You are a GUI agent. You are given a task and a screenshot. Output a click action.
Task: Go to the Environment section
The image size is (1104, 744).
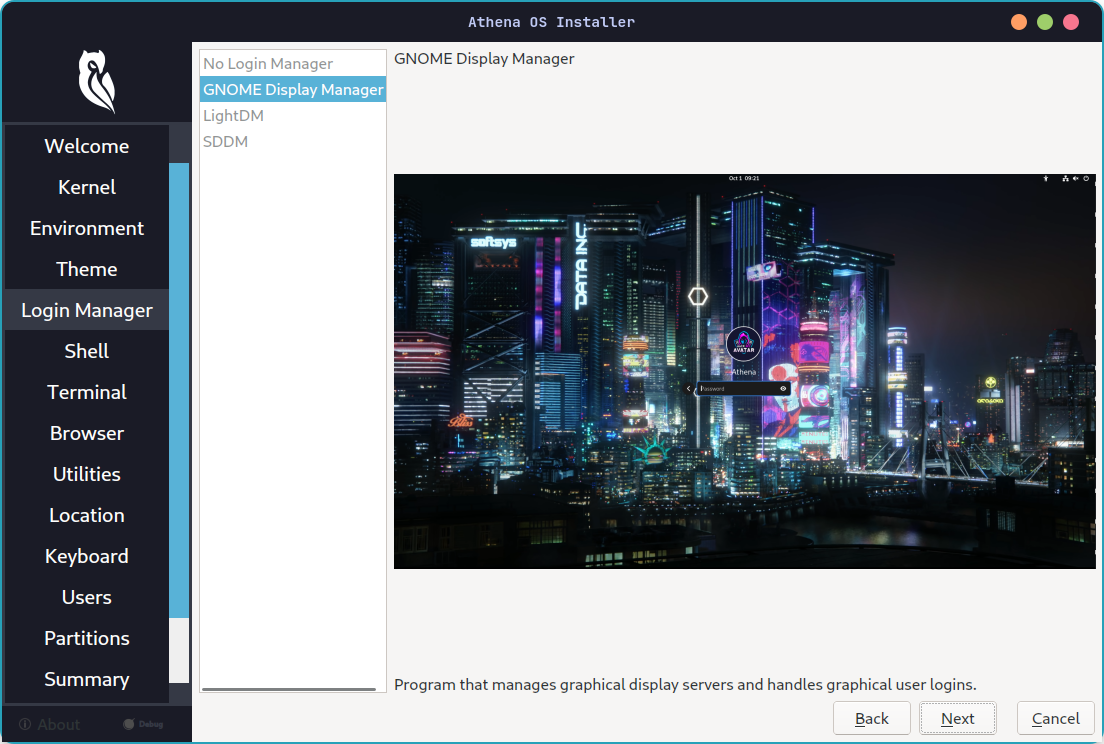pyautogui.click(x=86, y=228)
